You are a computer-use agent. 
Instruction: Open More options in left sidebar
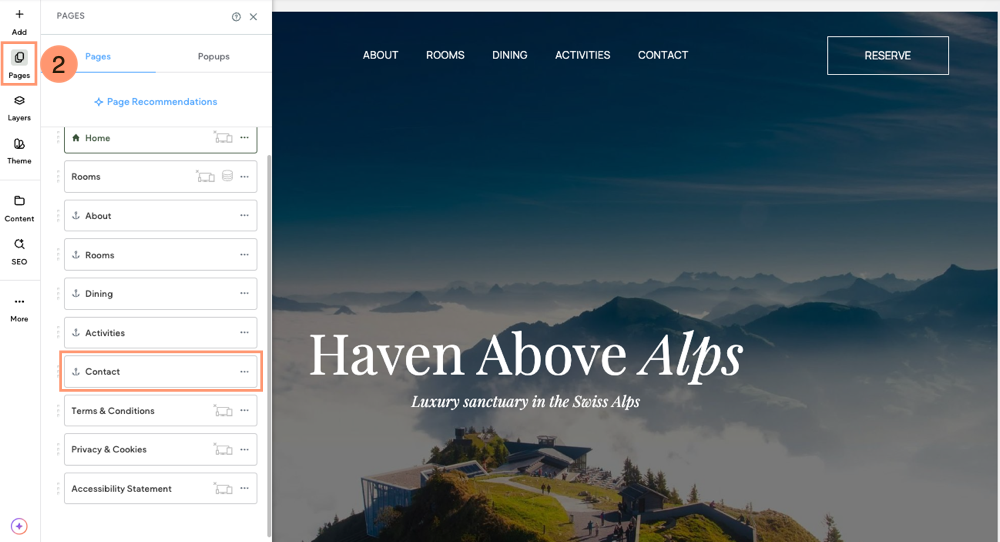(19, 307)
